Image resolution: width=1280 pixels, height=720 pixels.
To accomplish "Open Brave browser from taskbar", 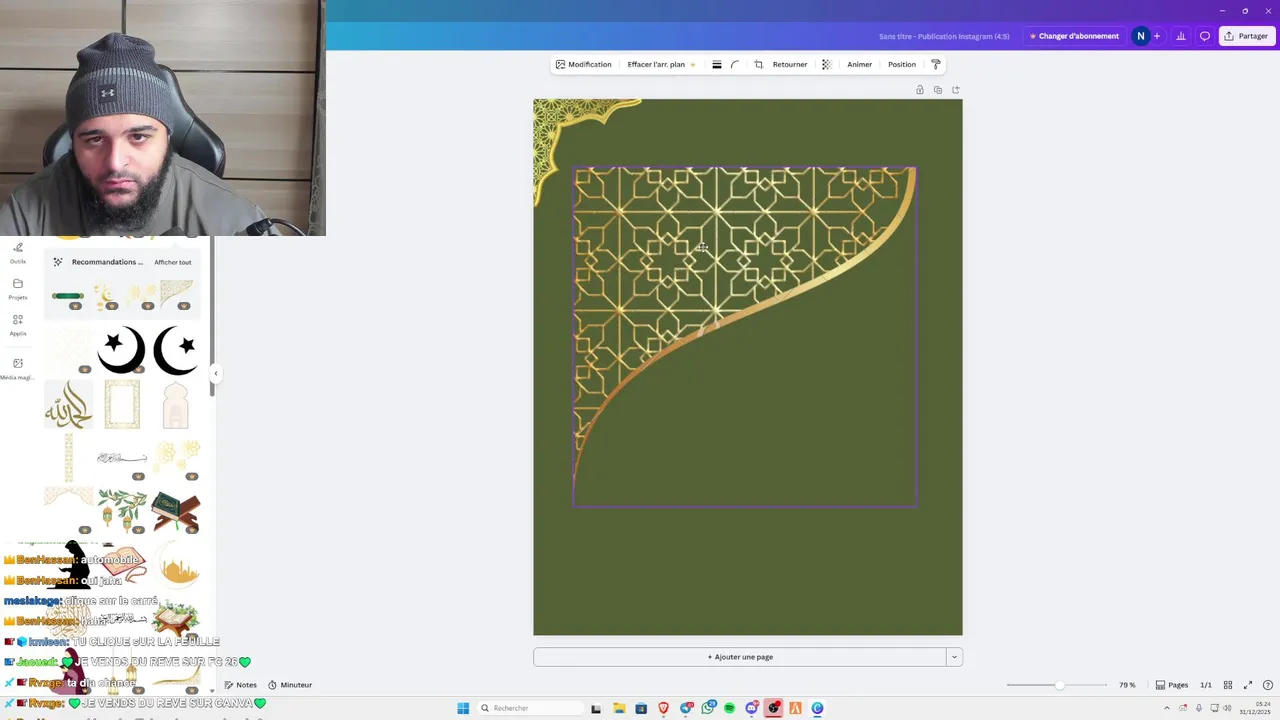I will pos(663,708).
